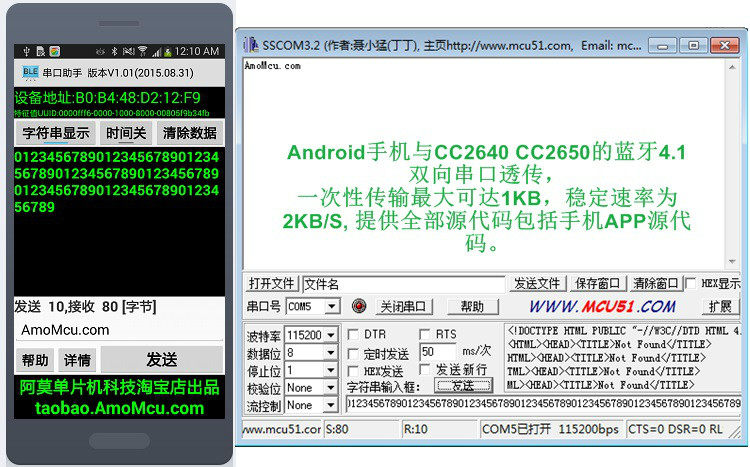Tap the Bluetooth icon in phone status bar
This screenshot has width=750, height=467.
114,51
